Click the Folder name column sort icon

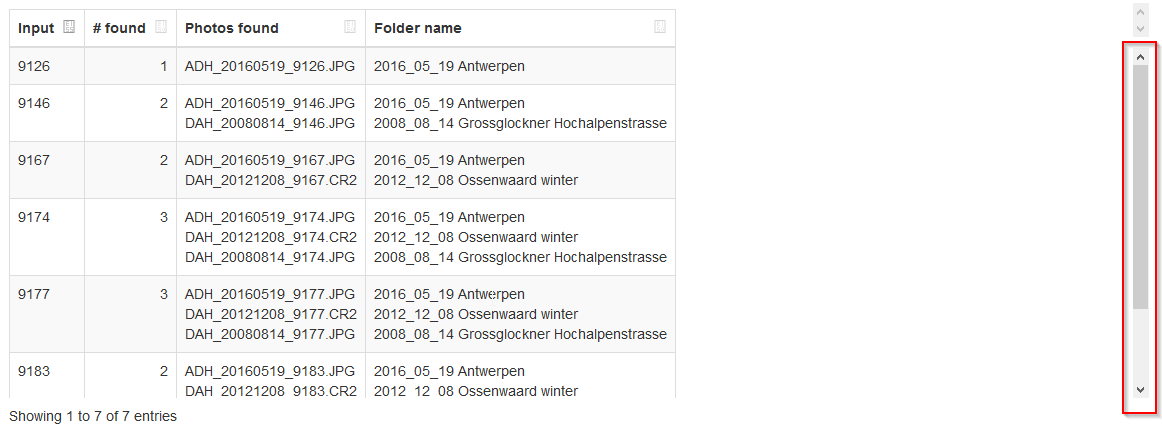660,28
